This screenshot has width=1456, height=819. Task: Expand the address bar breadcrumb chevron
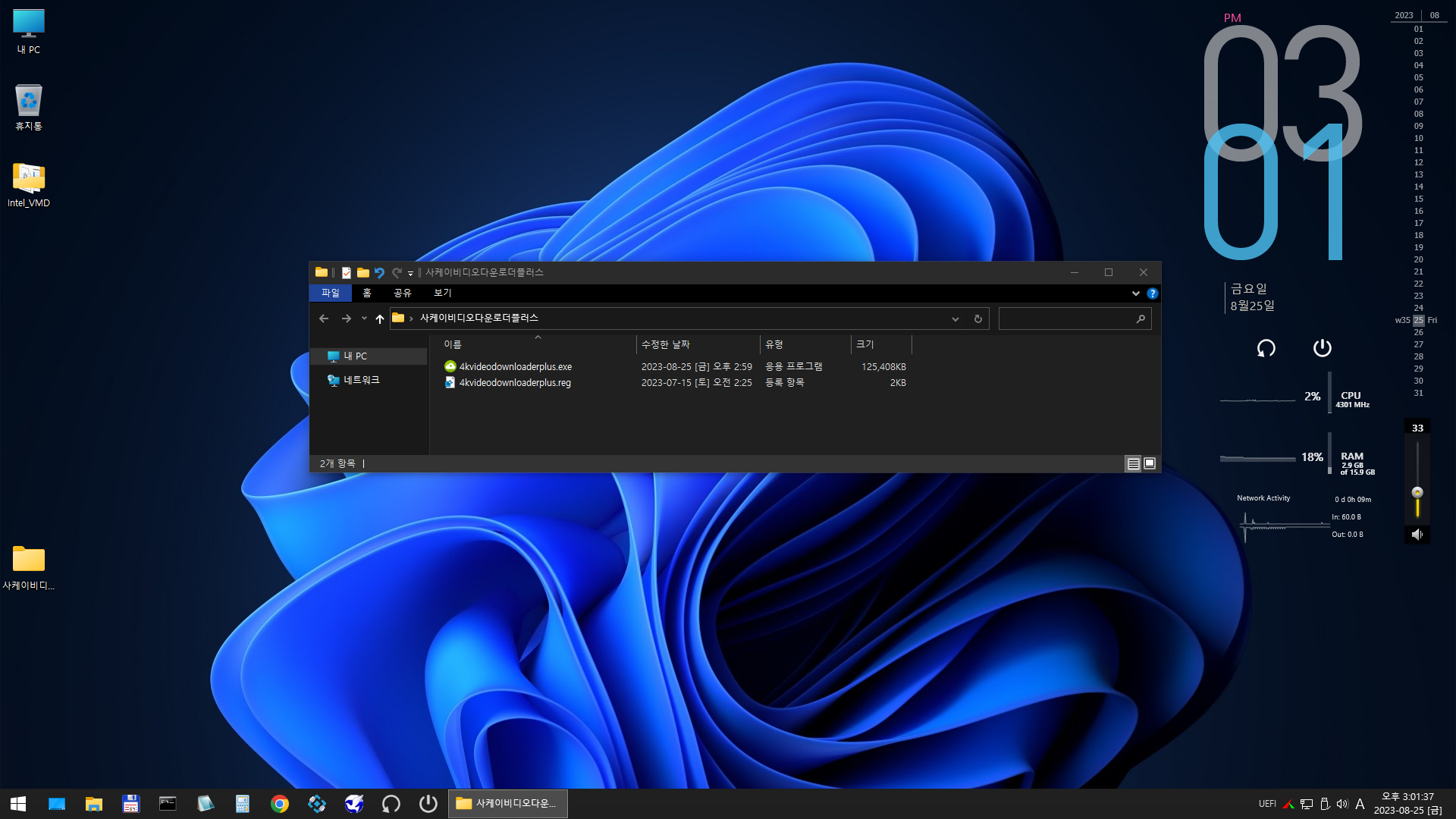pyautogui.click(x=411, y=318)
